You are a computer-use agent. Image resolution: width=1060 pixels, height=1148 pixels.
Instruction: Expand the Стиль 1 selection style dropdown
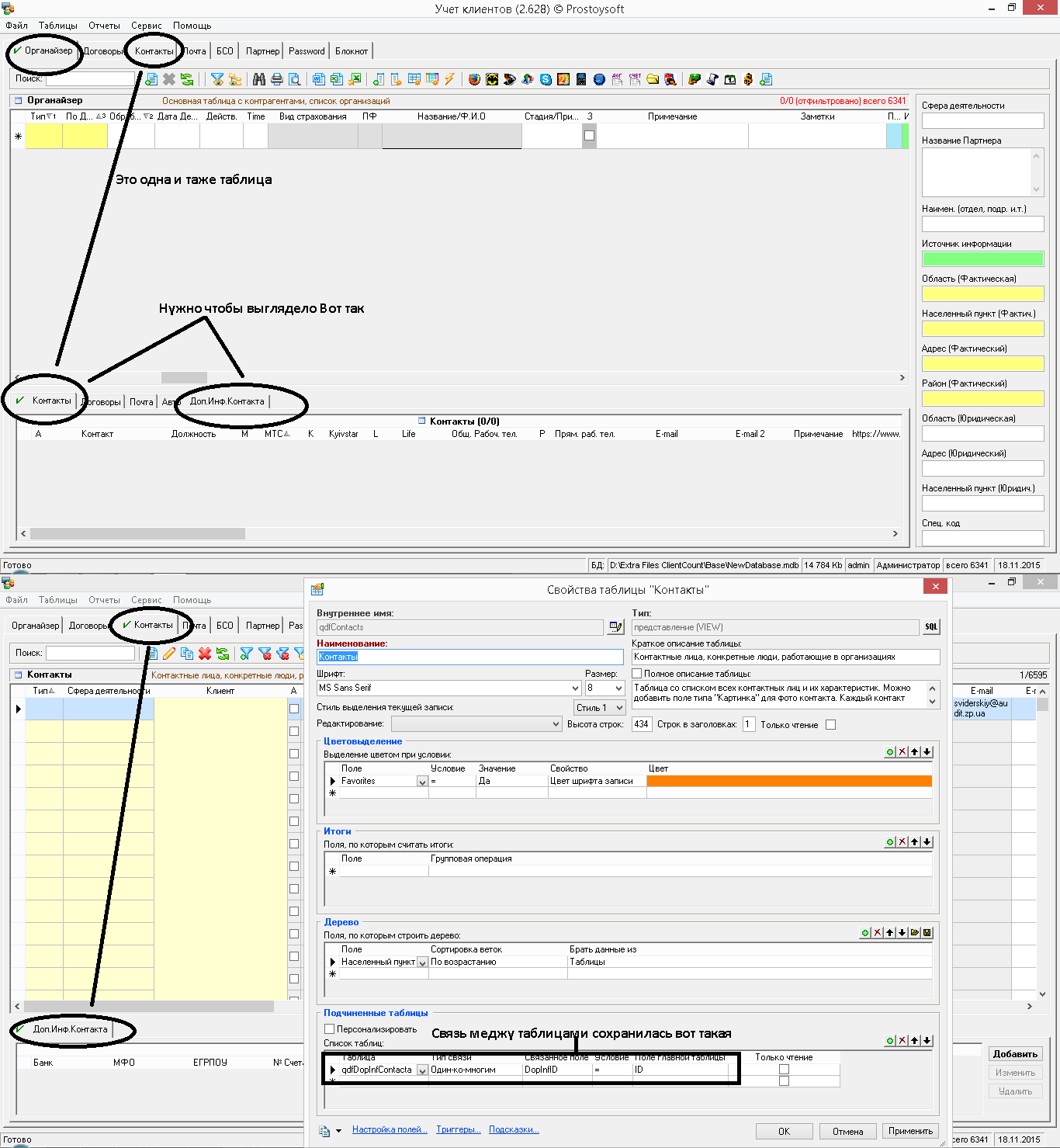(619, 708)
